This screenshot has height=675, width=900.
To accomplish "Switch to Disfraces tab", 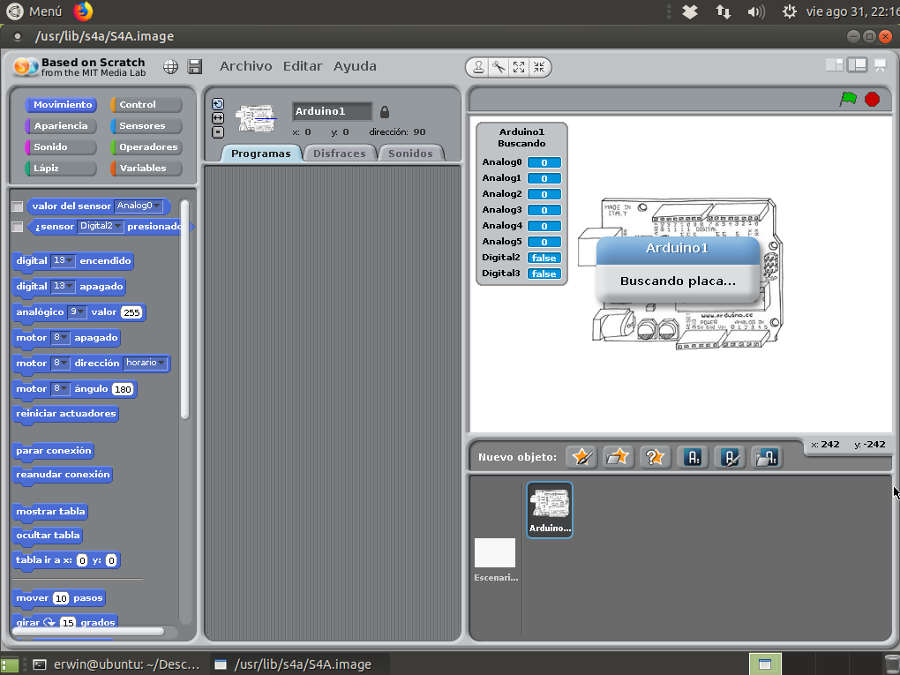I will 339,153.
